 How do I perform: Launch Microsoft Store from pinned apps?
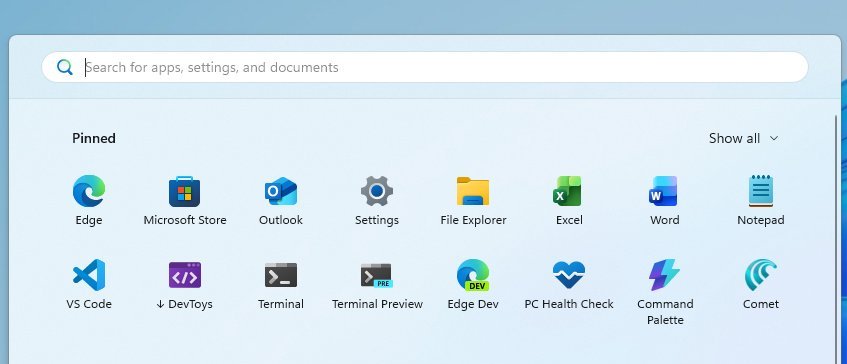point(185,191)
